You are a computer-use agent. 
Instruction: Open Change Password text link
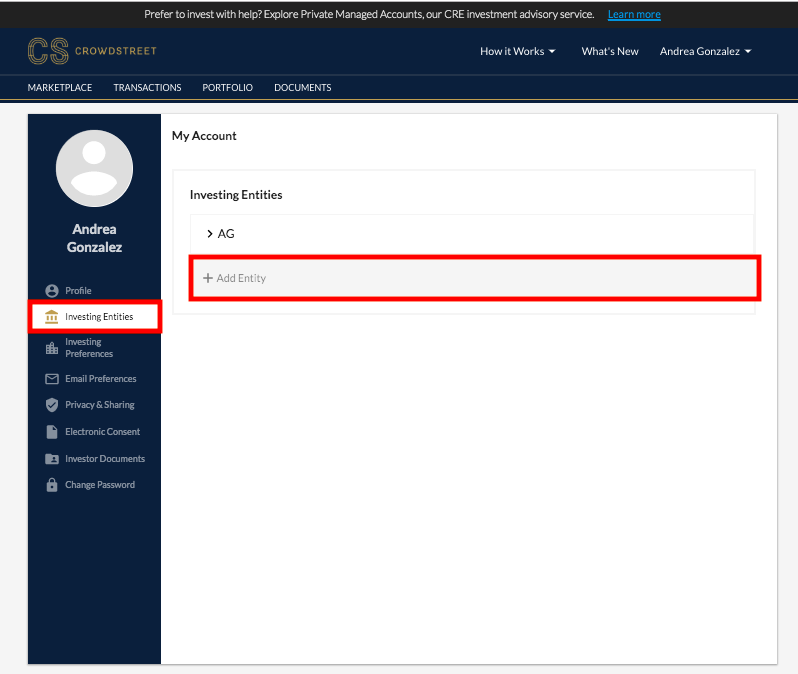tap(100, 485)
